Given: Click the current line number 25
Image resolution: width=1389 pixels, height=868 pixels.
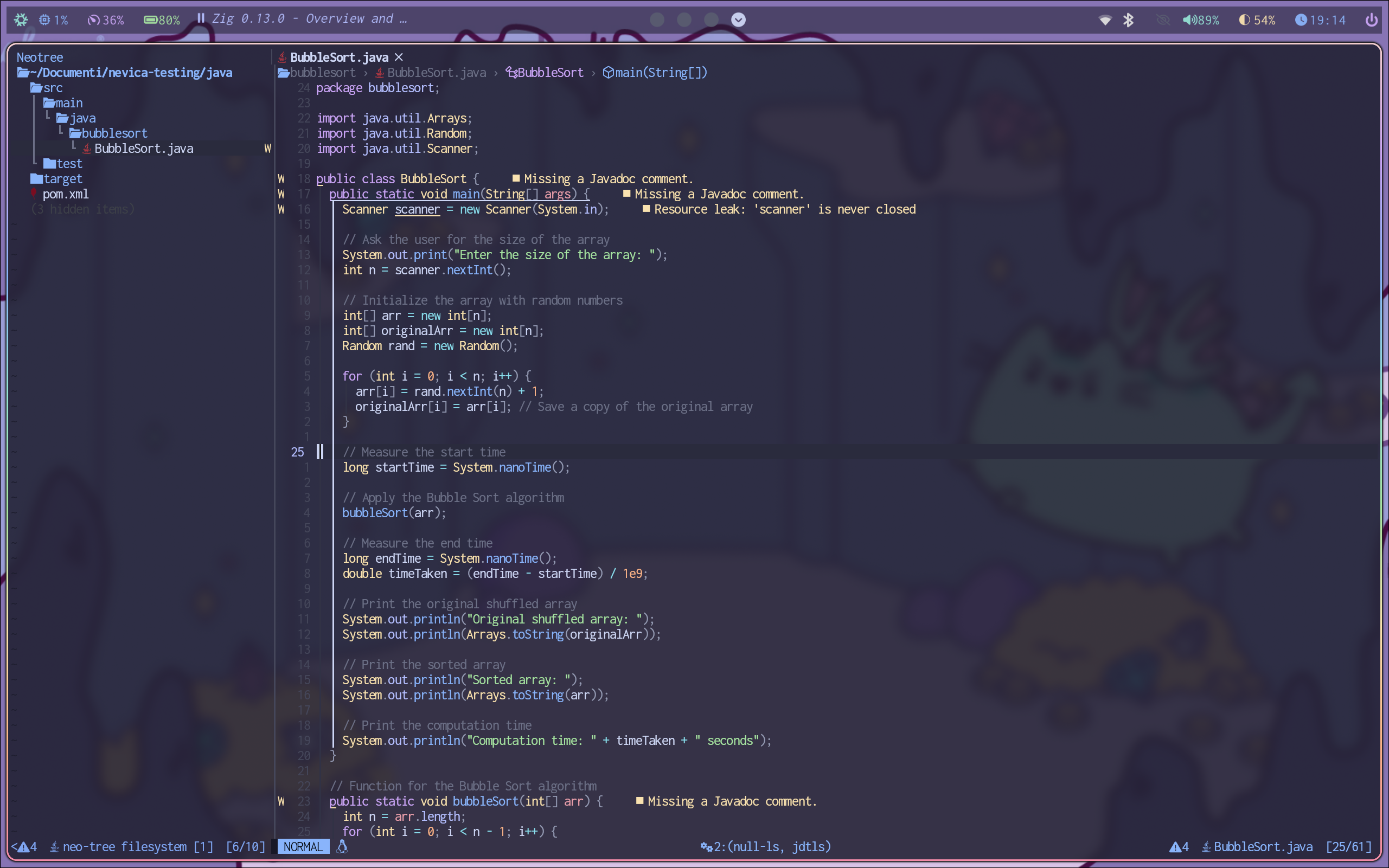Looking at the screenshot, I should click(297, 452).
